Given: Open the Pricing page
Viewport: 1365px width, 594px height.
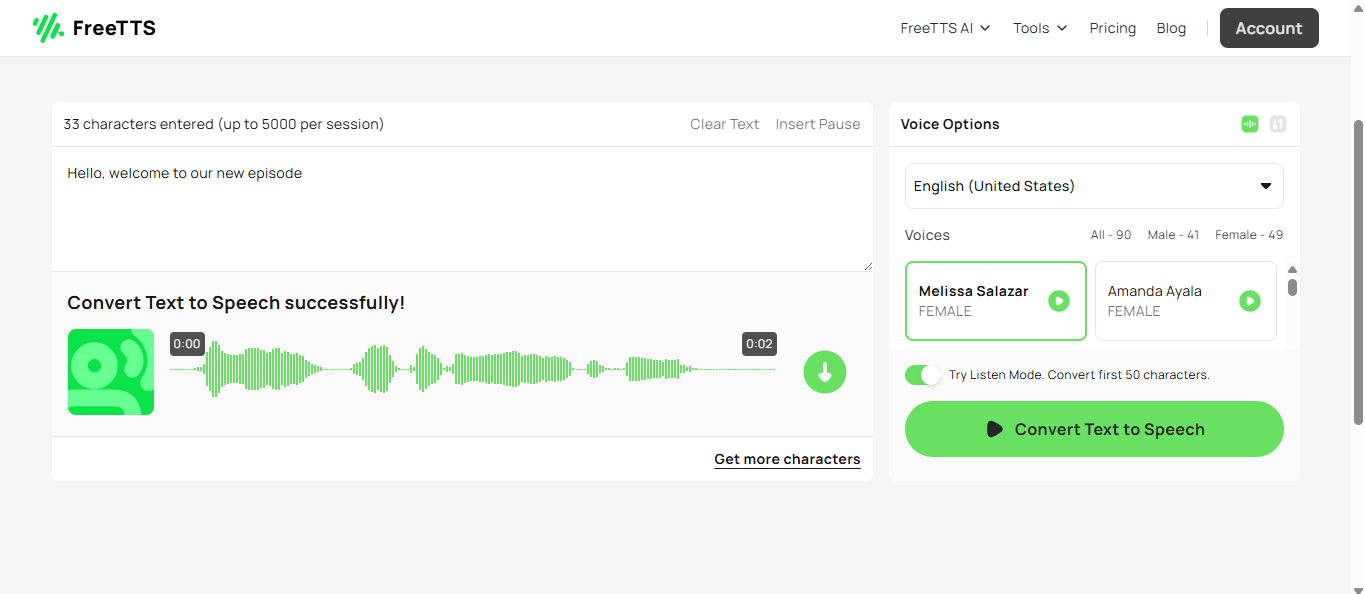Looking at the screenshot, I should pos(1113,28).
